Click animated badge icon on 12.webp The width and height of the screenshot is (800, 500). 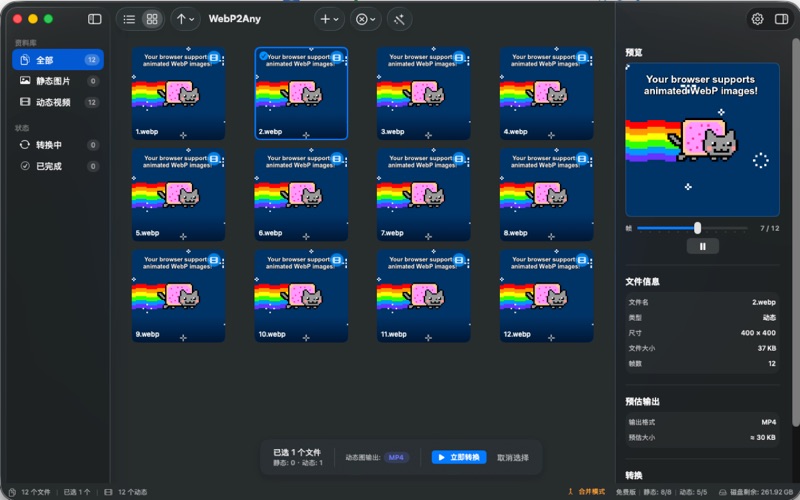coord(582,260)
